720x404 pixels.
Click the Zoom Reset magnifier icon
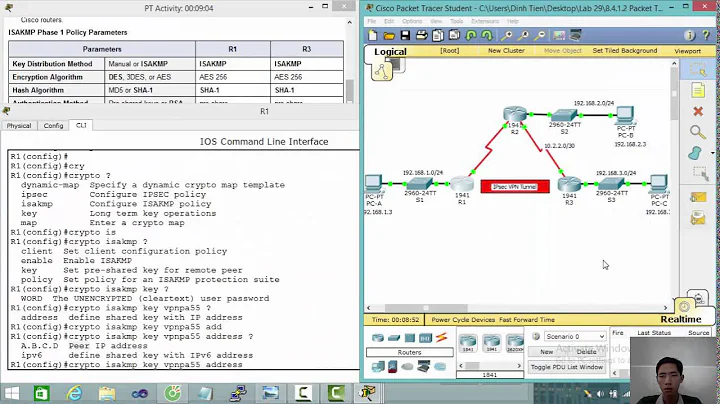(523, 35)
